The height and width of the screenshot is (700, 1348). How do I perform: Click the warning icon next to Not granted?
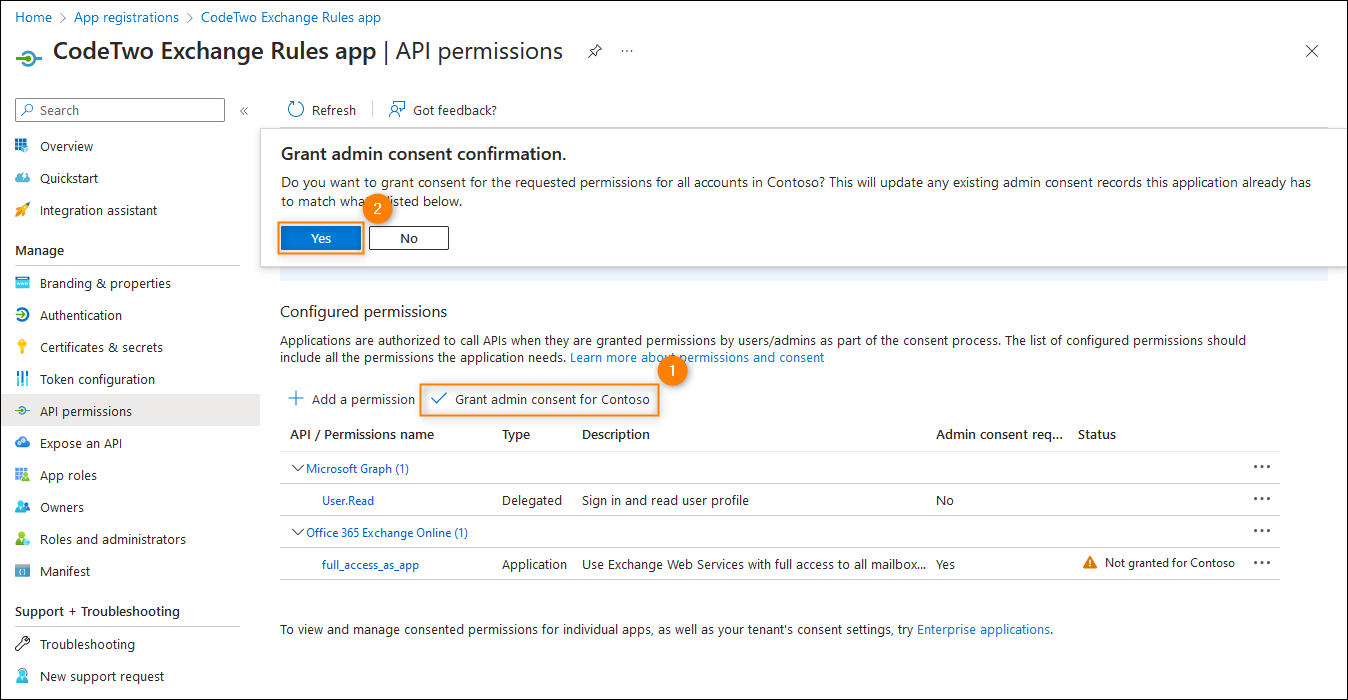pos(1090,563)
